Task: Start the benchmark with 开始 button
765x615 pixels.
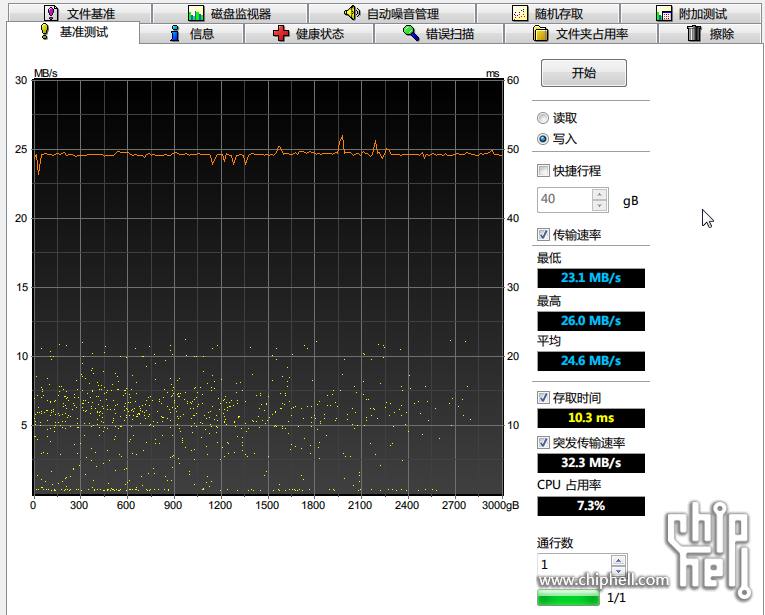Action: (x=584, y=73)
